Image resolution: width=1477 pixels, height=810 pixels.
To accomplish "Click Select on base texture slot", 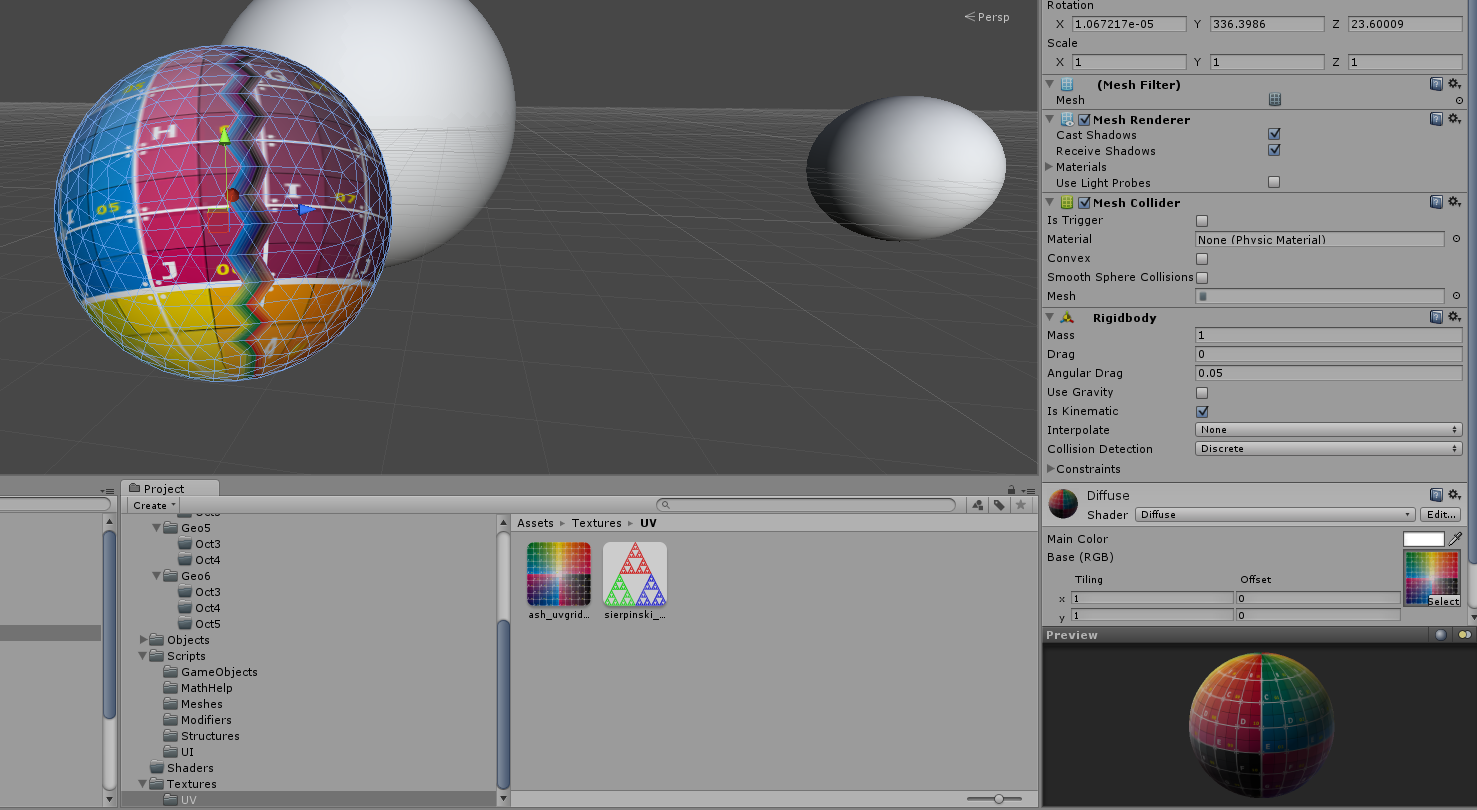I will pos(1443,601).
